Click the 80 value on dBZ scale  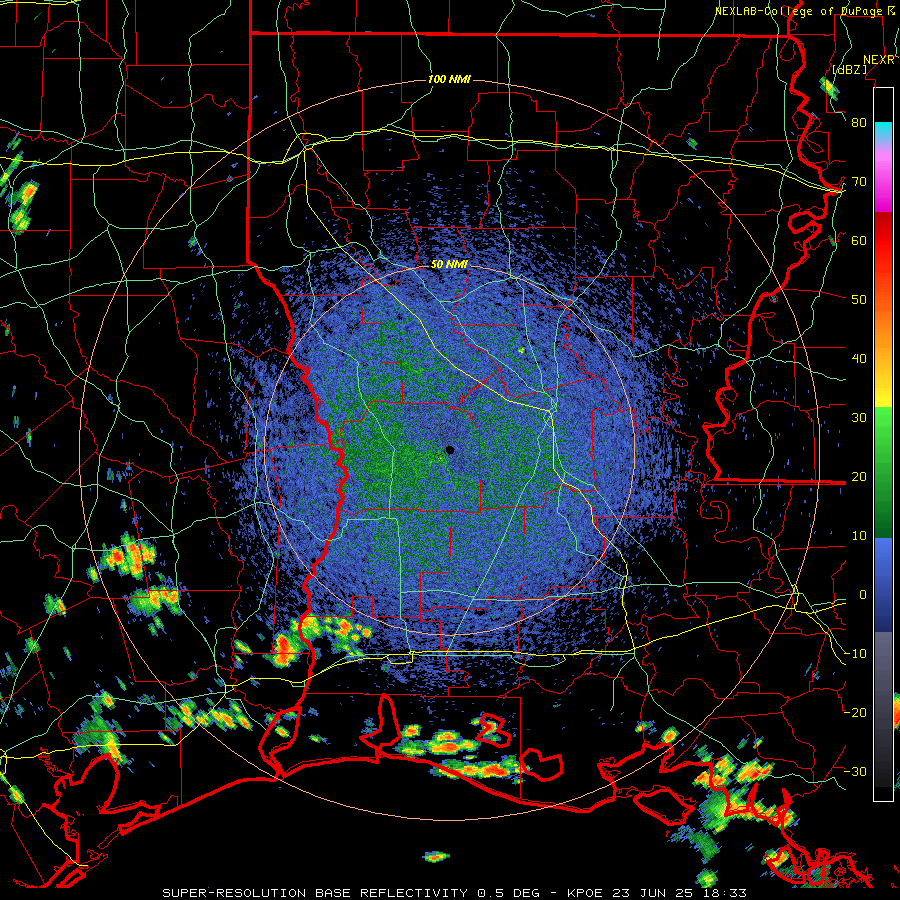coord(859,123)
